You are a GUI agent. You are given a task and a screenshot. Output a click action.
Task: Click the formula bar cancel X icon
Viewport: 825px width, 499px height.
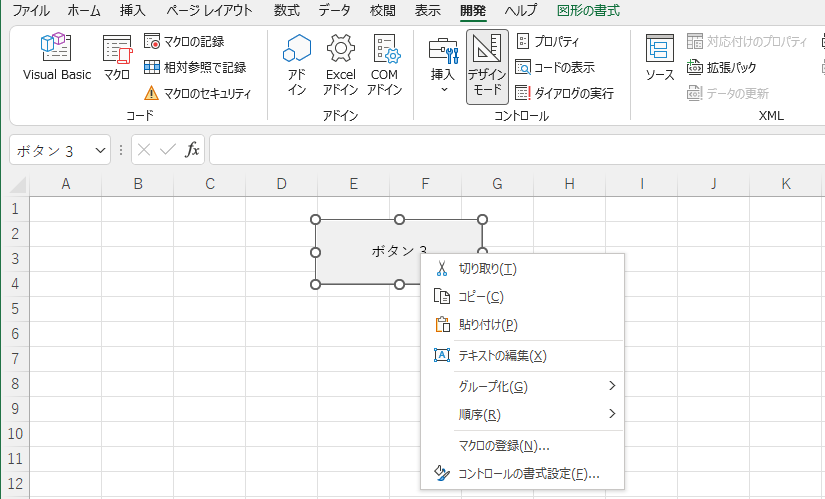144,150
